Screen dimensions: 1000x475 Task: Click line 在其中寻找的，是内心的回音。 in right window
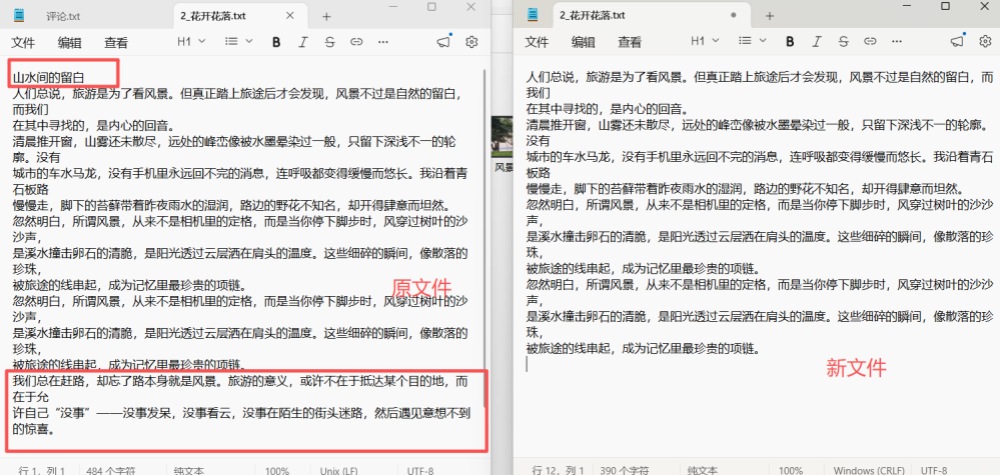[x=608, y=108]
